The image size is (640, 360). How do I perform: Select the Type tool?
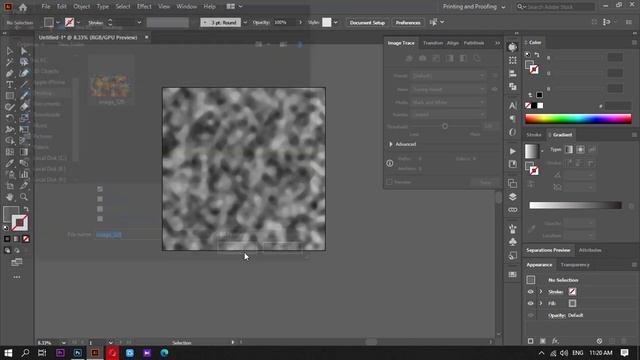[9, 84]
